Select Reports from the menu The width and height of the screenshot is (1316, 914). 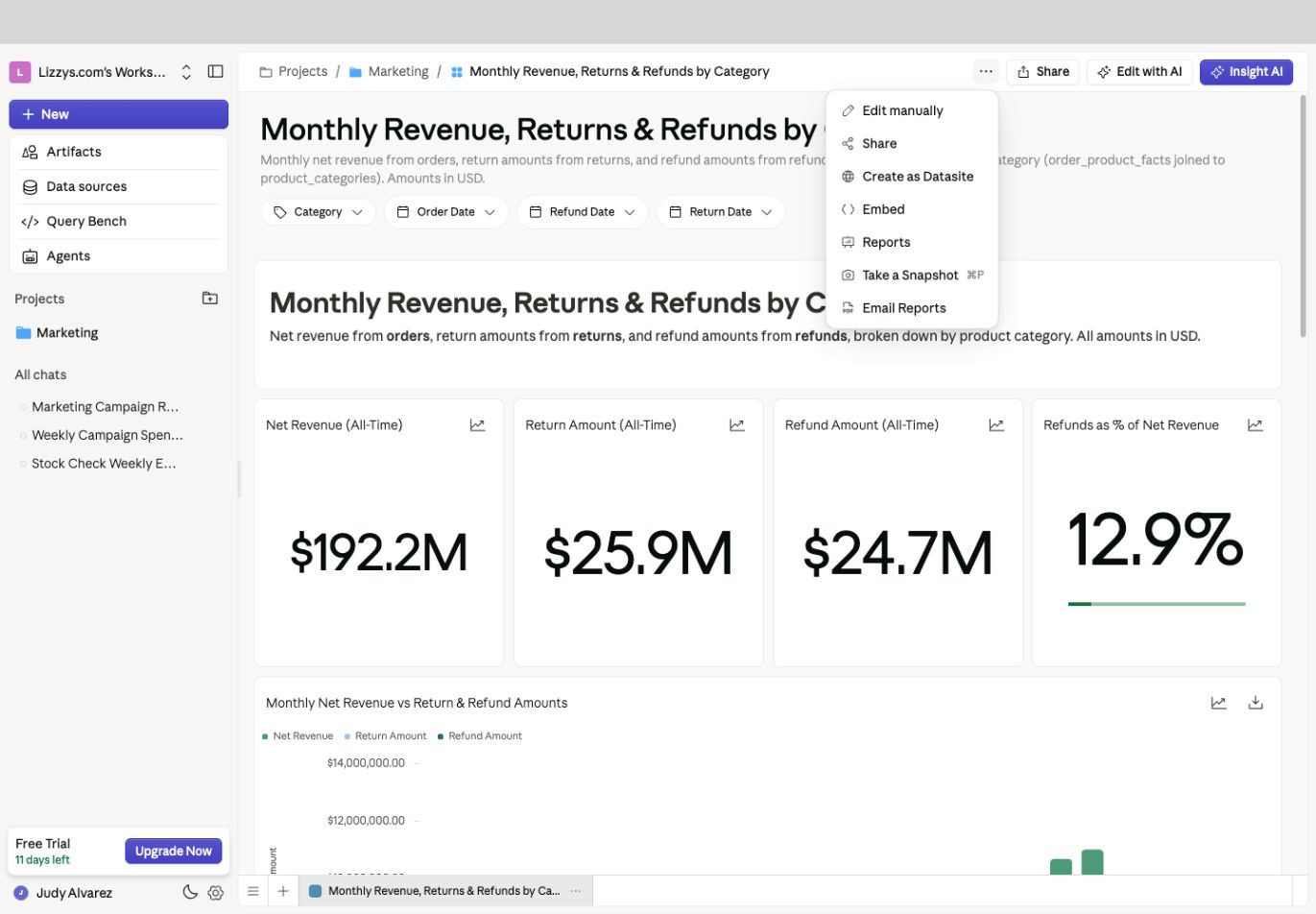click(912, 242)
